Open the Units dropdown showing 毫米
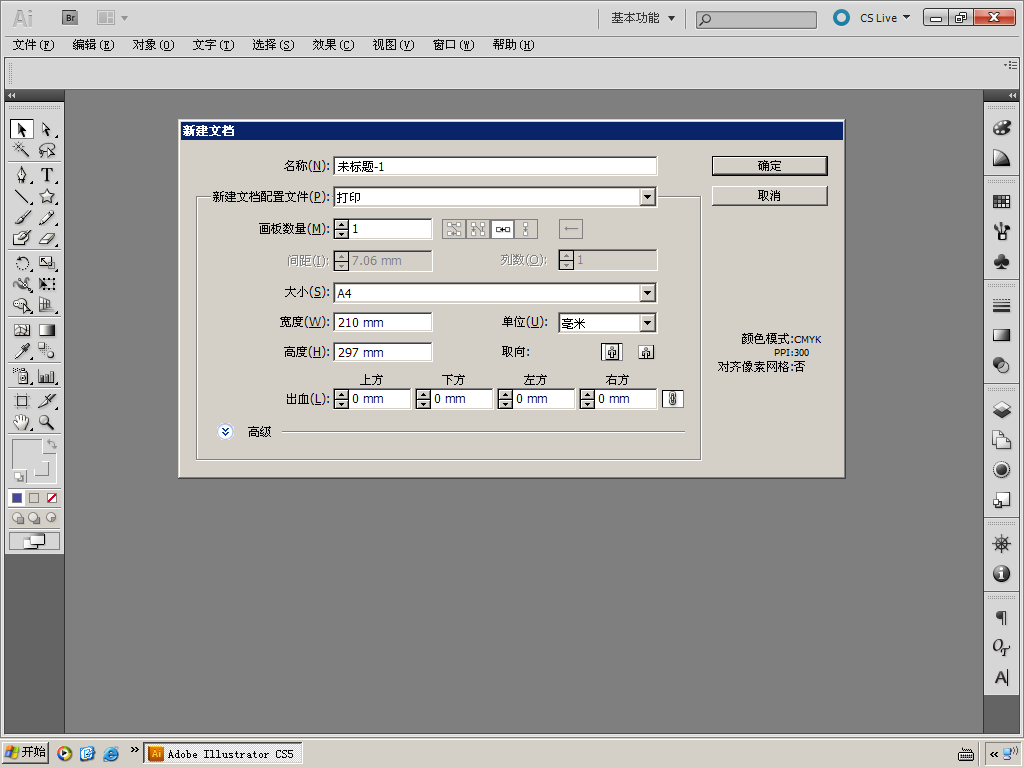 (x=607, y=323)
